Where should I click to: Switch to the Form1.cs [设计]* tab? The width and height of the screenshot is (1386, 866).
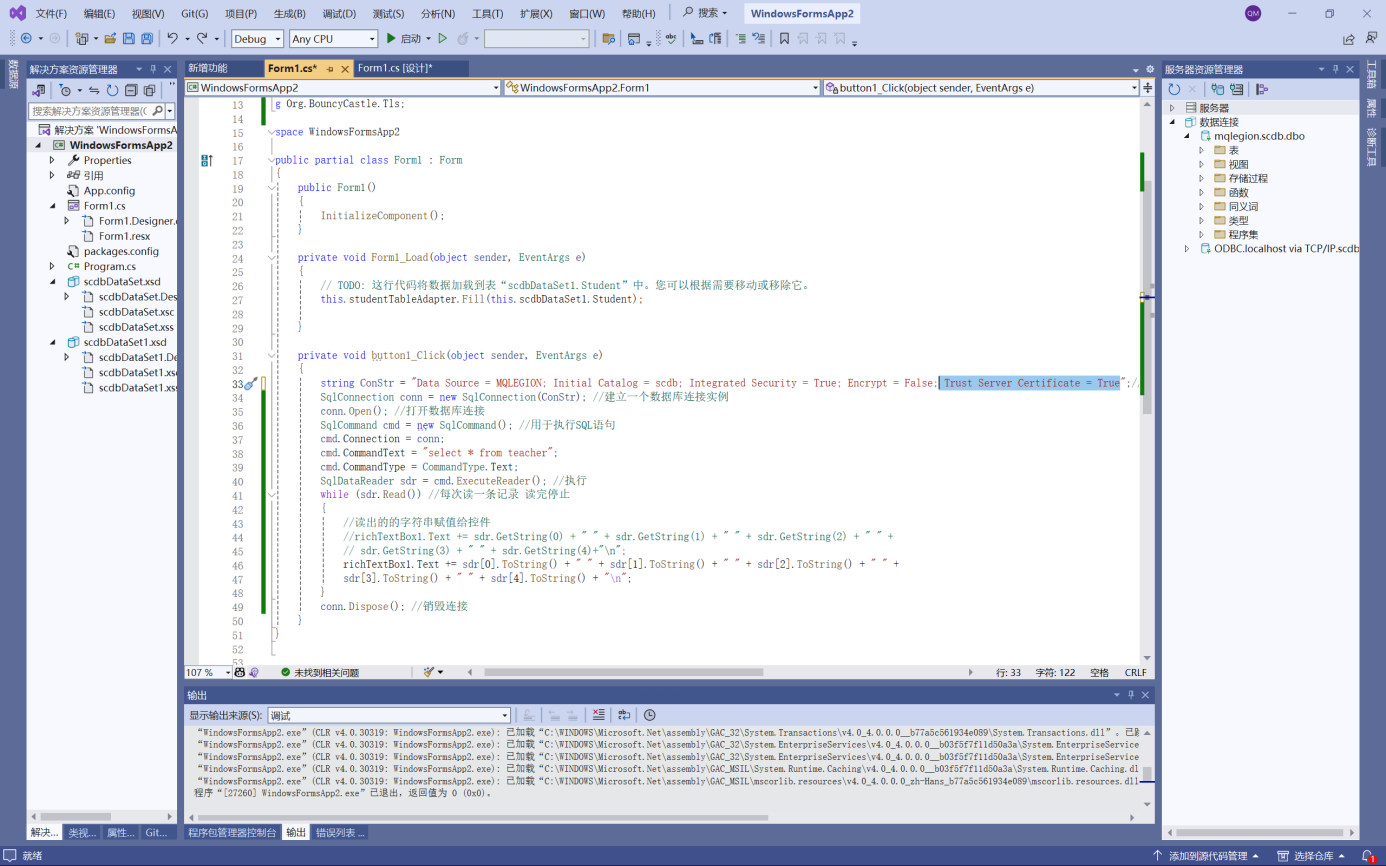[409, 68]
